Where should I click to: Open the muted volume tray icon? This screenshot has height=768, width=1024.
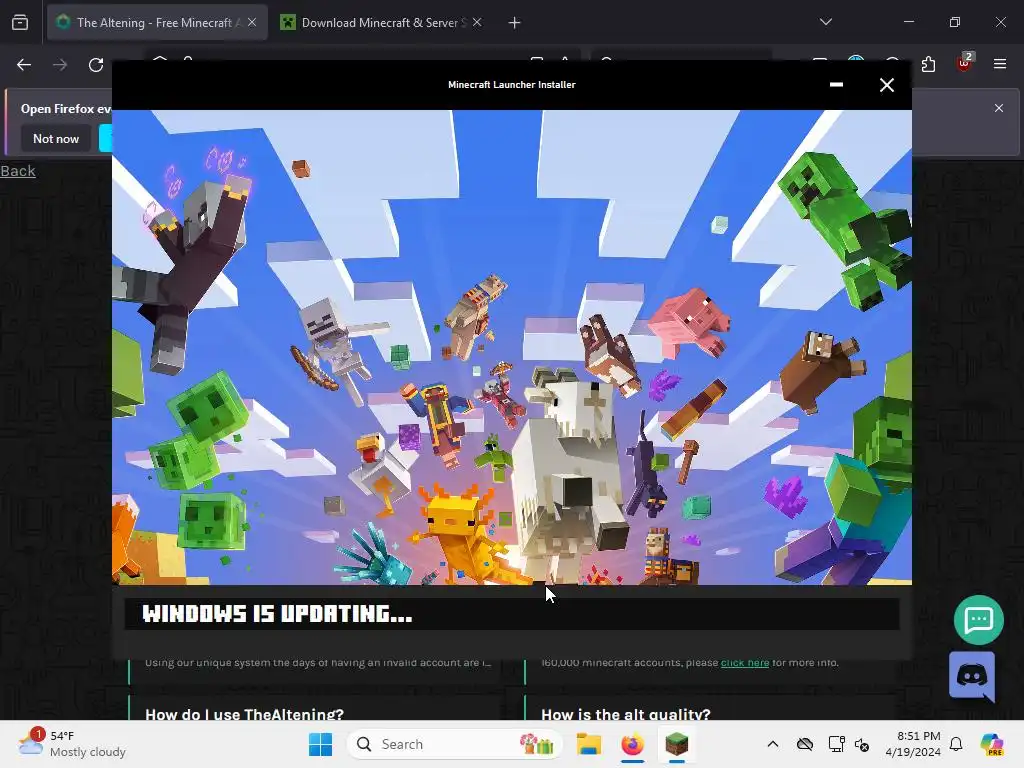point(862,744)
